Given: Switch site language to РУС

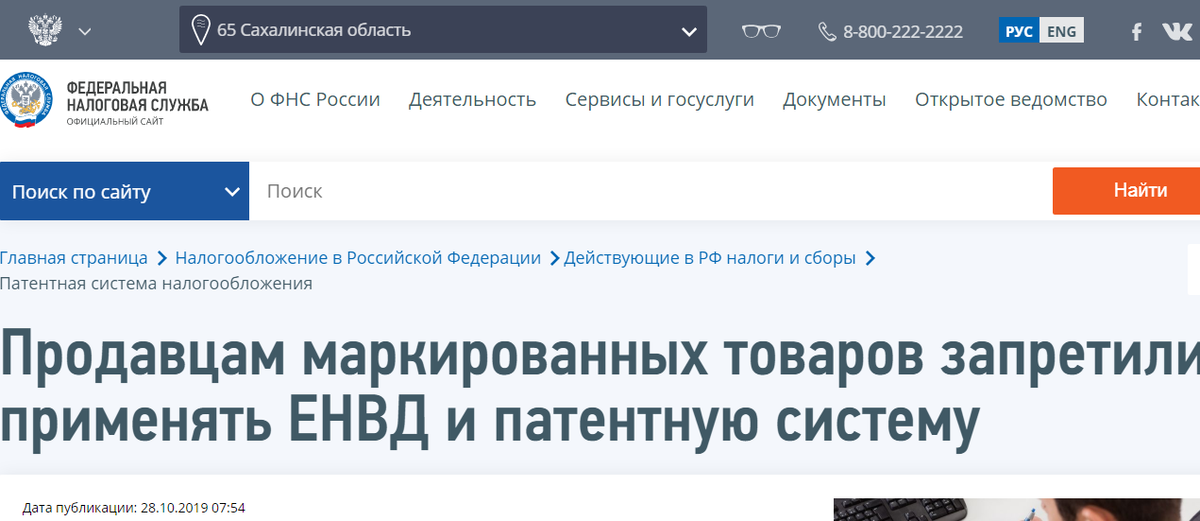Looking at the screenshot, I should [1019, 31].
